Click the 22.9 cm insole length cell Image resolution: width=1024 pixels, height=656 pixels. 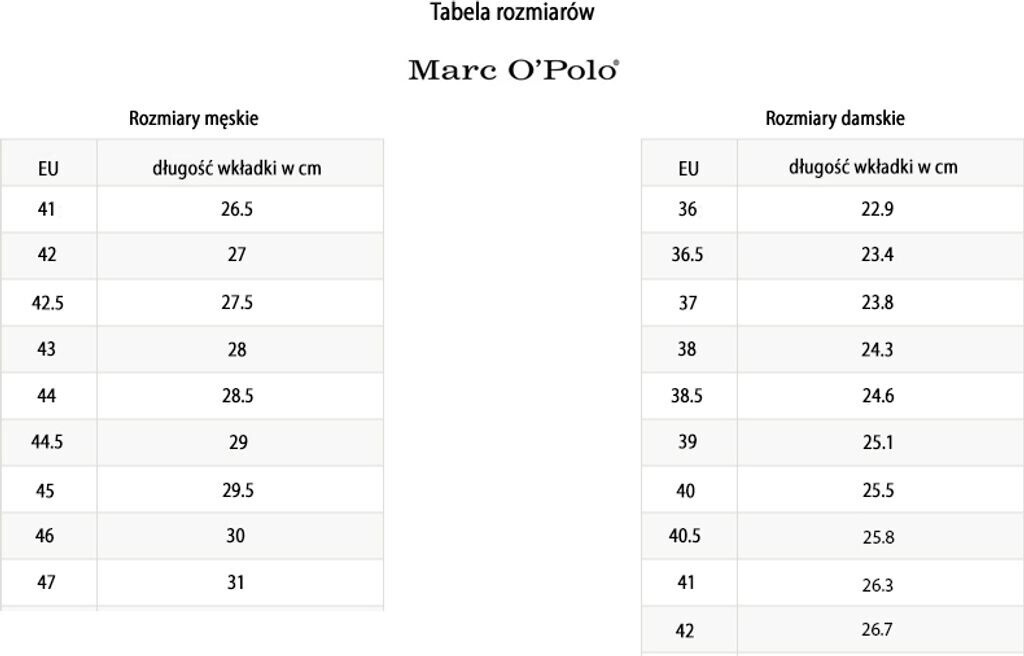point(877,210)
